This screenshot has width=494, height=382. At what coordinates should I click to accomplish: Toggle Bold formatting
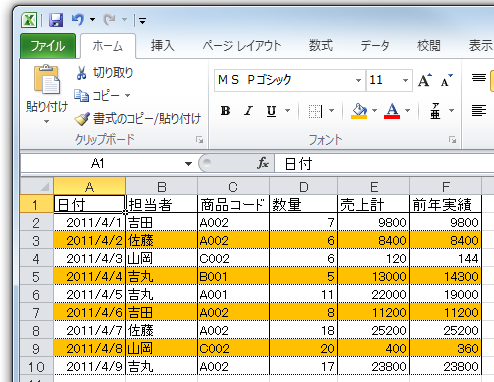[x=225, y=111]
